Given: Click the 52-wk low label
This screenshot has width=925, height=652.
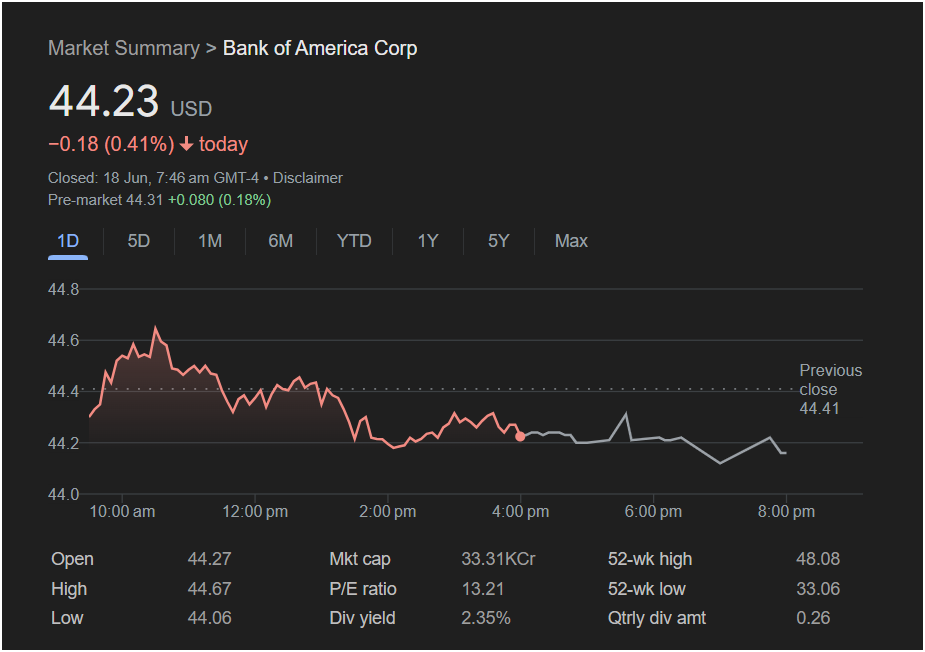Looking at the screenshot, I should [x=647, y=589].
